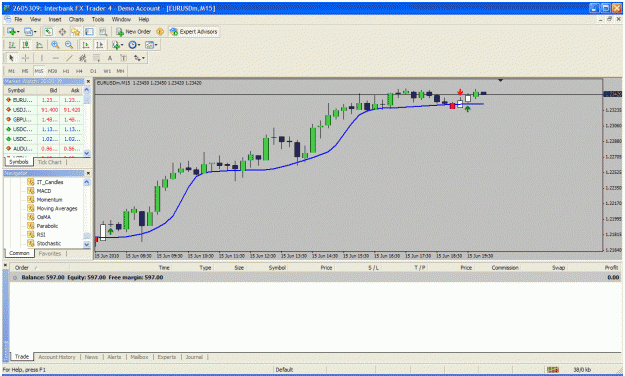
Task: Close the Navigator panel
Action: [88, 173]
